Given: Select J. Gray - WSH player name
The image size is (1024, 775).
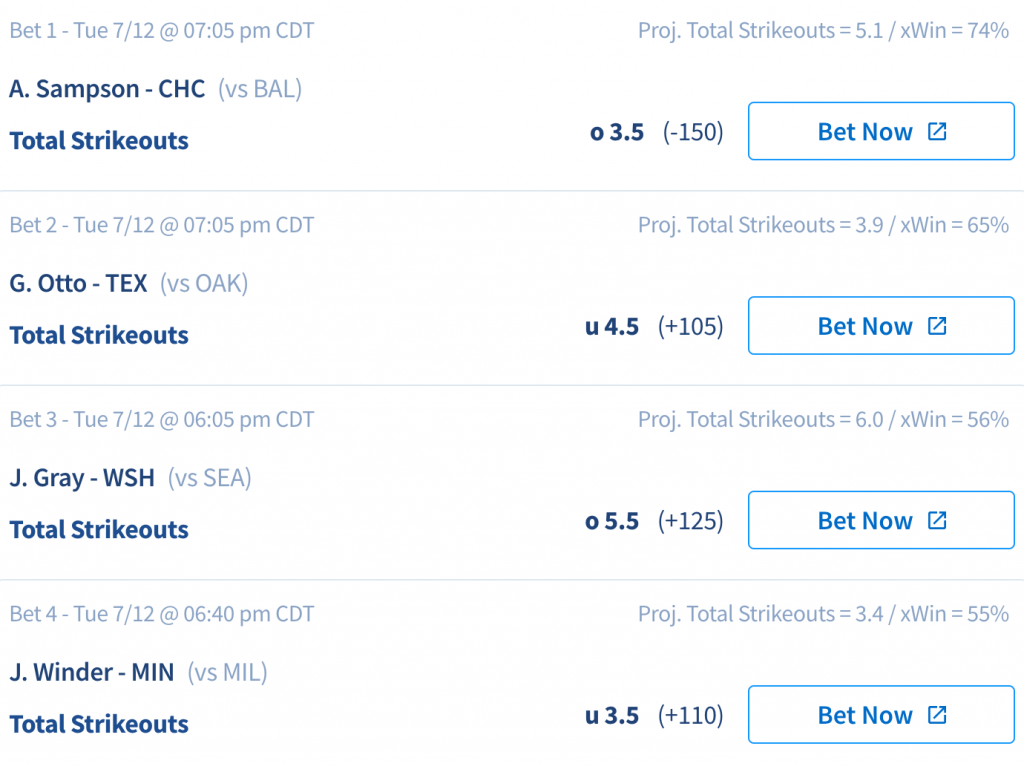Looking at the screenshot, I should pos(82,478).
